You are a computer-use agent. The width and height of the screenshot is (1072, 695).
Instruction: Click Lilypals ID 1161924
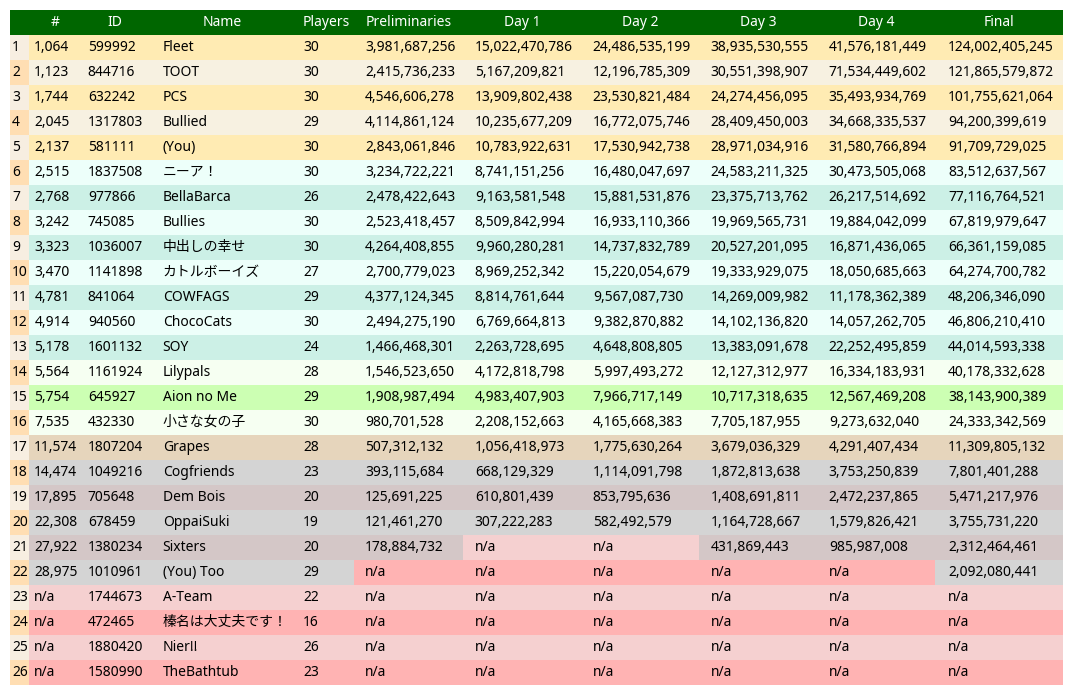tap(115, 372)
